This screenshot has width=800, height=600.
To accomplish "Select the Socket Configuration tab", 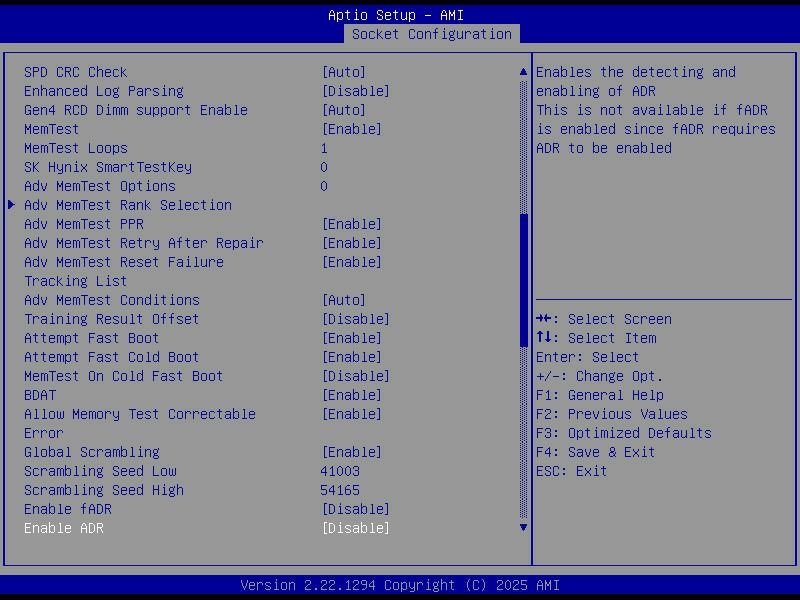I will pos(432,34).
